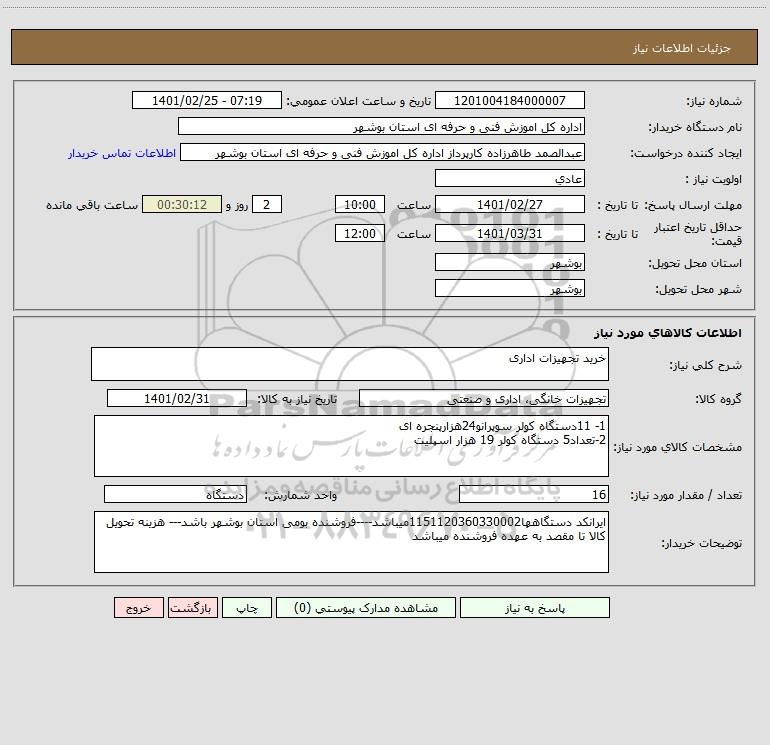This screenshot has height=745, width=770.
Task: Click the section title اطلاعات کالاهای مورد نیاز
Action: pyautogui.click(x=667, y=333)
